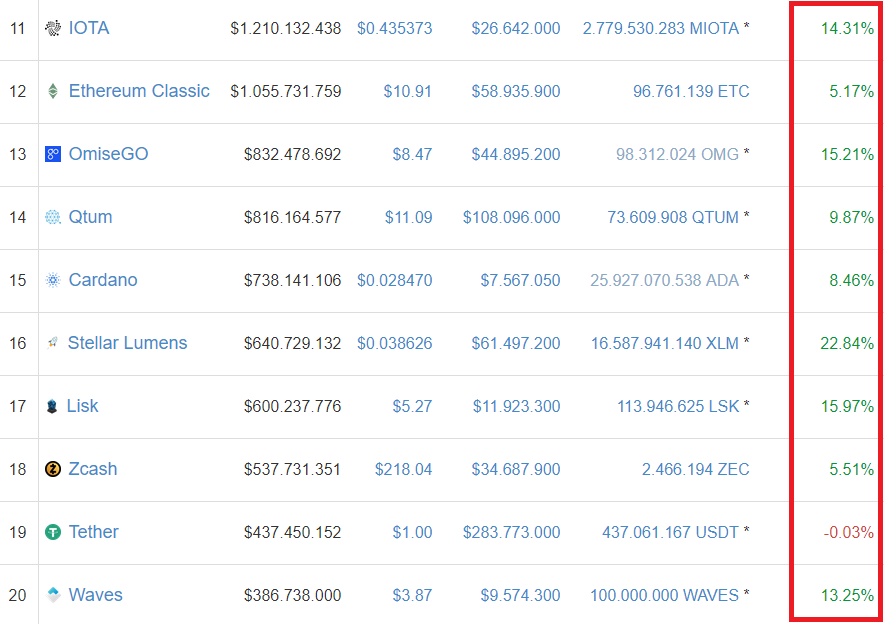Viewport: 884px width, 624px height.
Task: Click the Ethereum Classic logo icon
Action: (53, 91)
